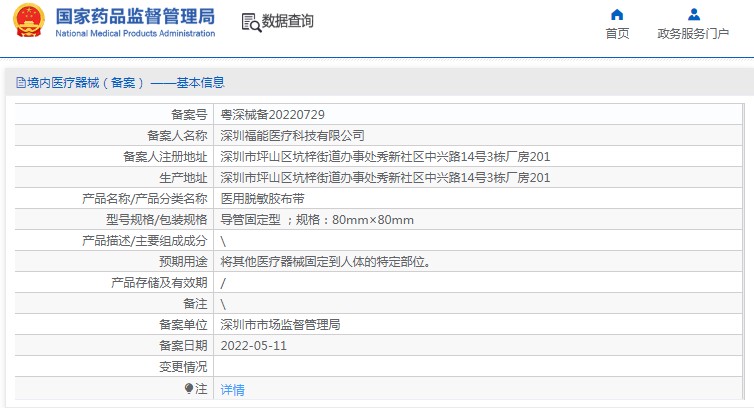Click the 境内医疗器械（备案） heading
The image size is (754, 408).
[86, 83]
